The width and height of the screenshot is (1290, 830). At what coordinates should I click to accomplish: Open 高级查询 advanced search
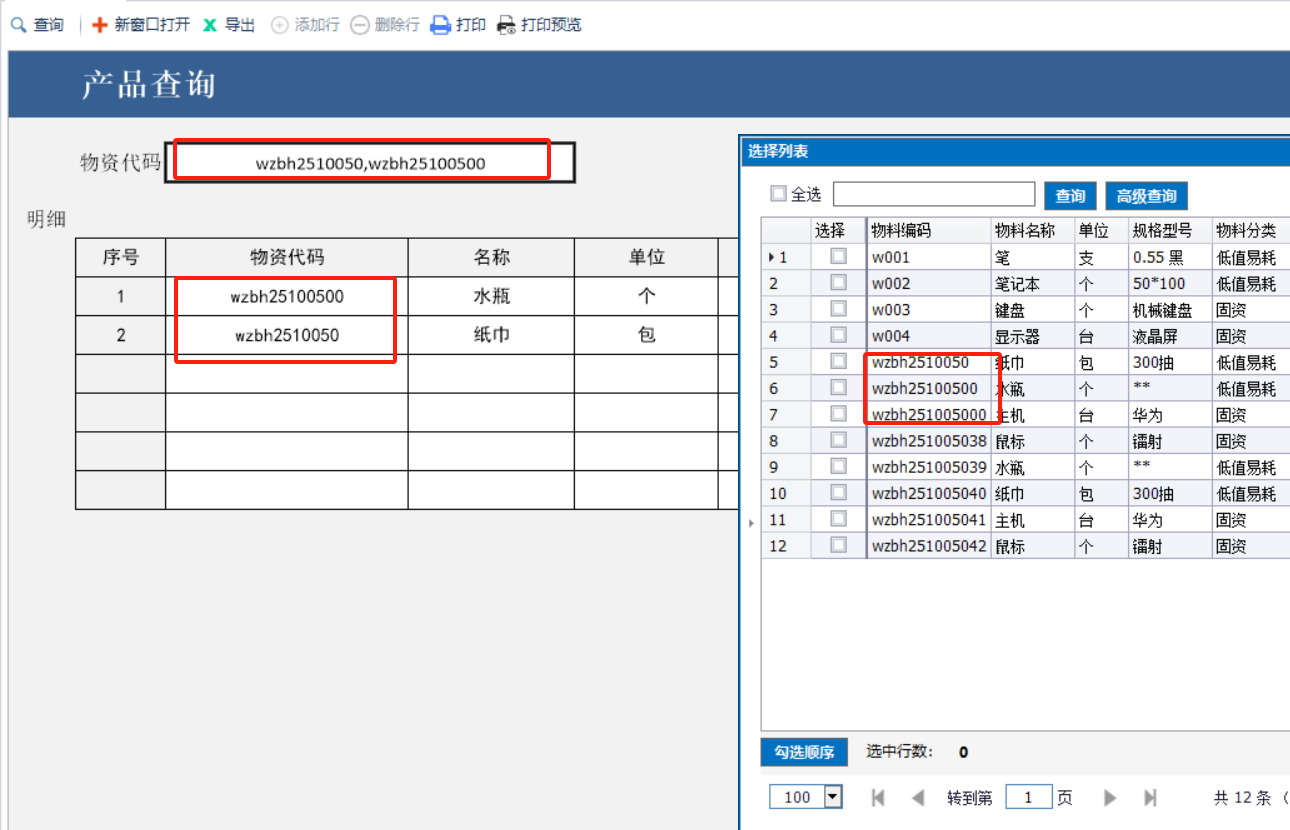[1146, 196]
